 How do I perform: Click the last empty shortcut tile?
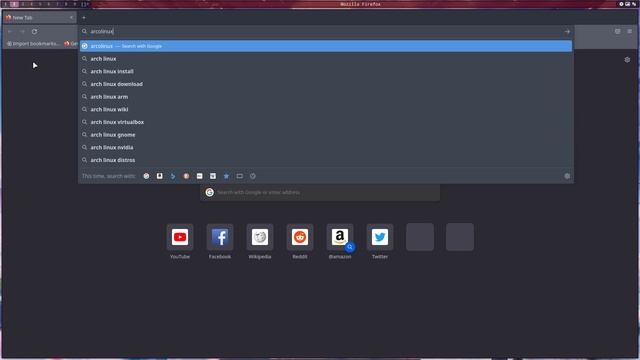[x=460, y=237]
